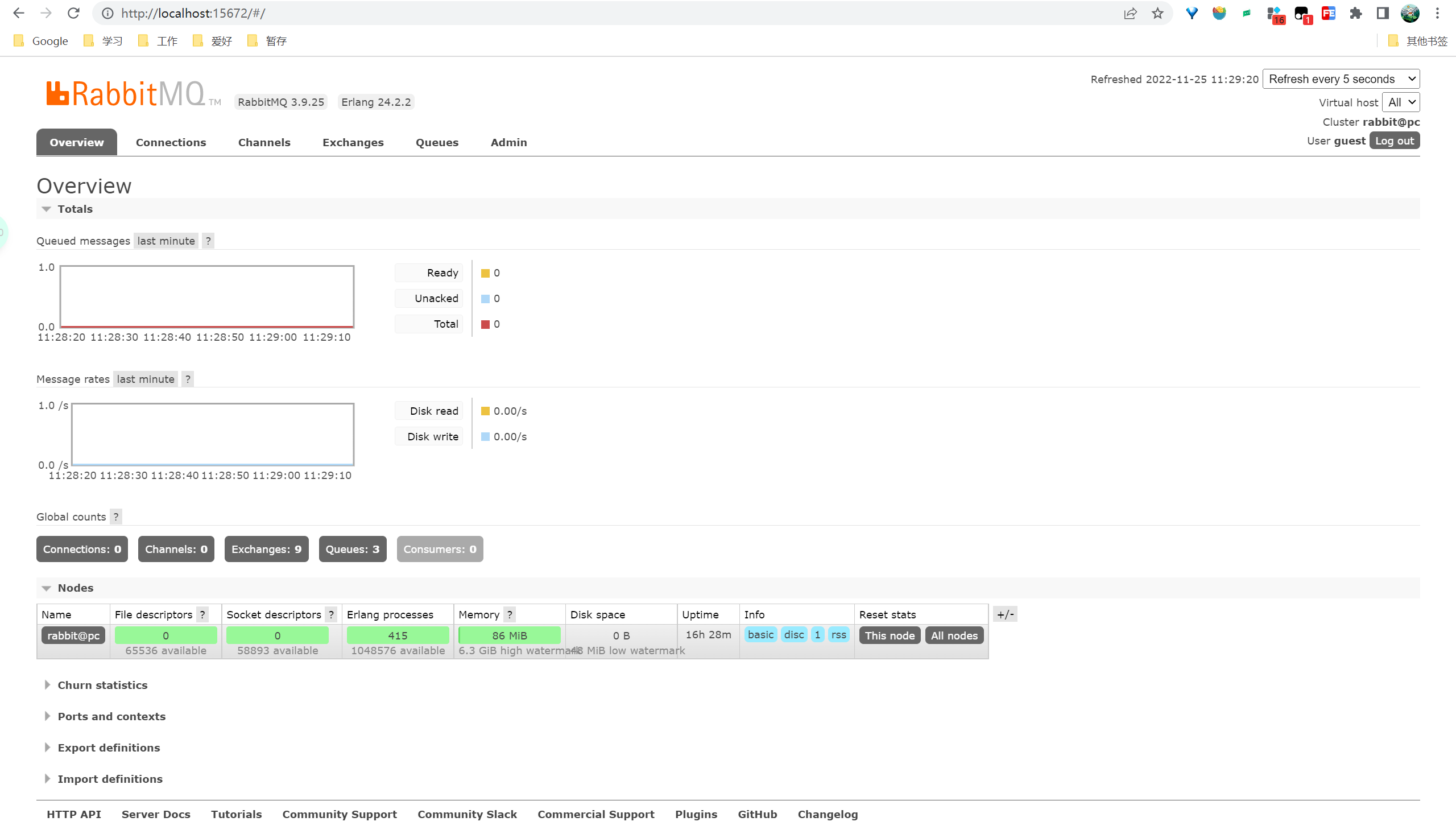Expand the Churn statistics section
This screenshot has width=1456, height=838.
pyautogui.click(x=96, y=685)
